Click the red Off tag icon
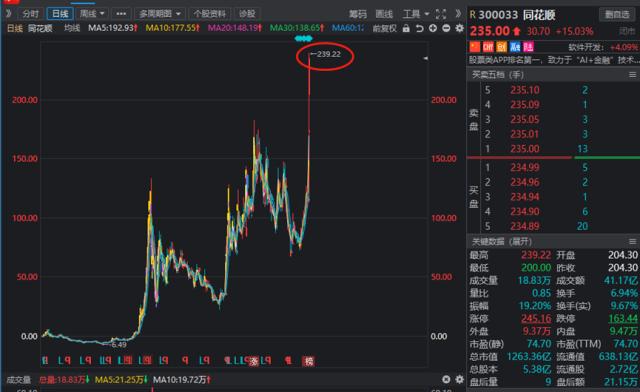The width and height of the screenshot is (640, 392). point(488,47)
